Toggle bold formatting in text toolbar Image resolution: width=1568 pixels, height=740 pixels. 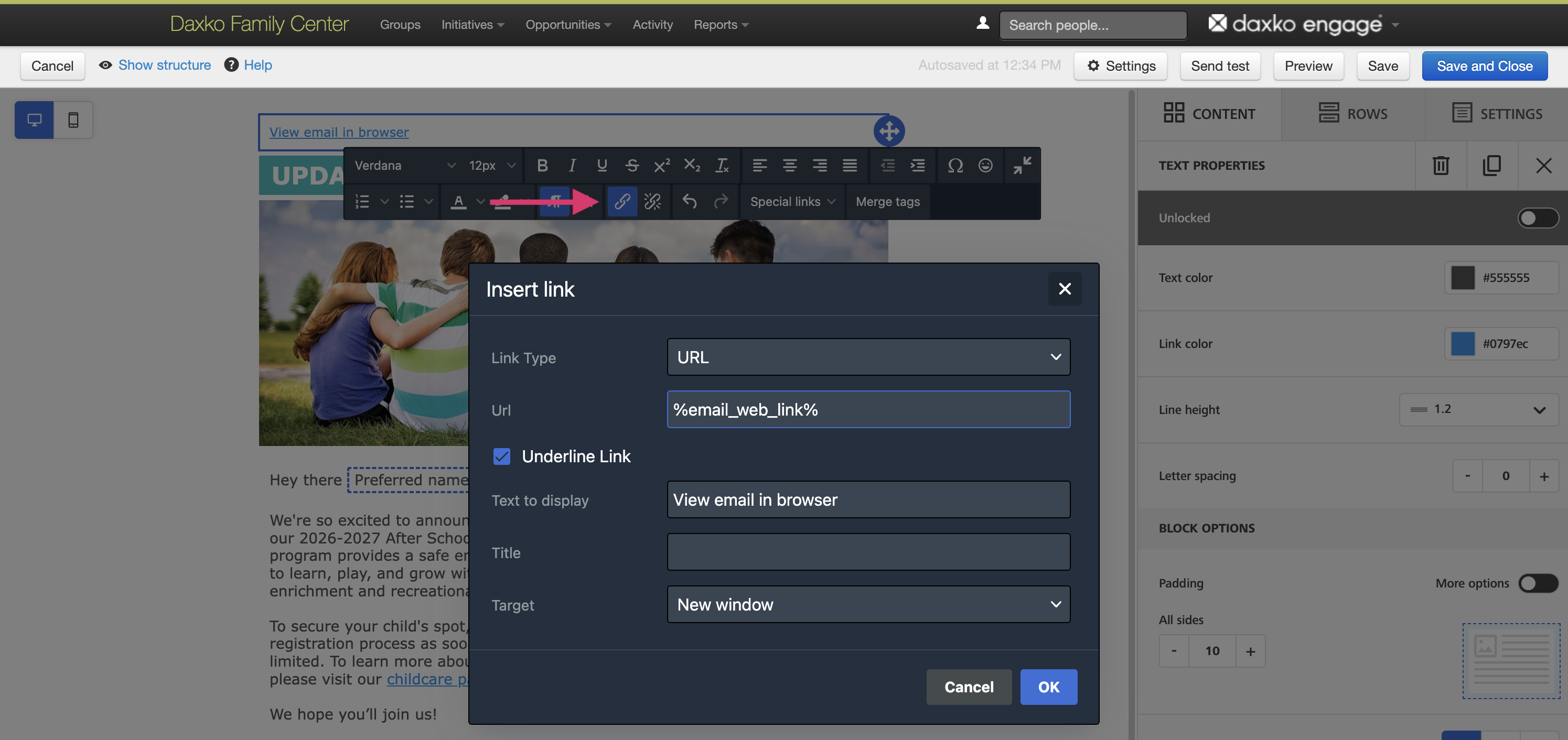click(x=542, y=166)
